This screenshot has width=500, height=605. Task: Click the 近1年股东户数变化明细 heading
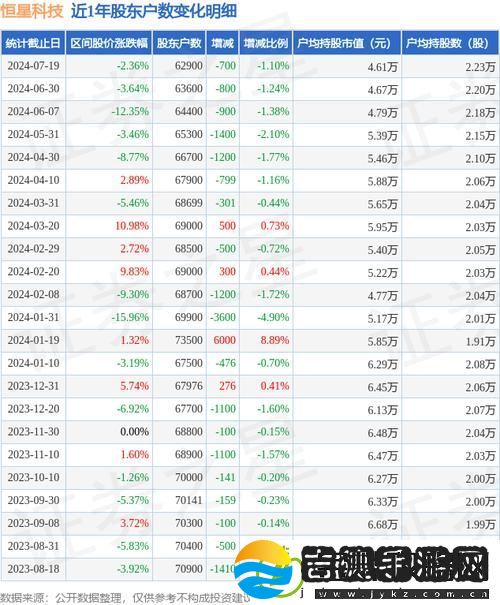click(154, 10)
